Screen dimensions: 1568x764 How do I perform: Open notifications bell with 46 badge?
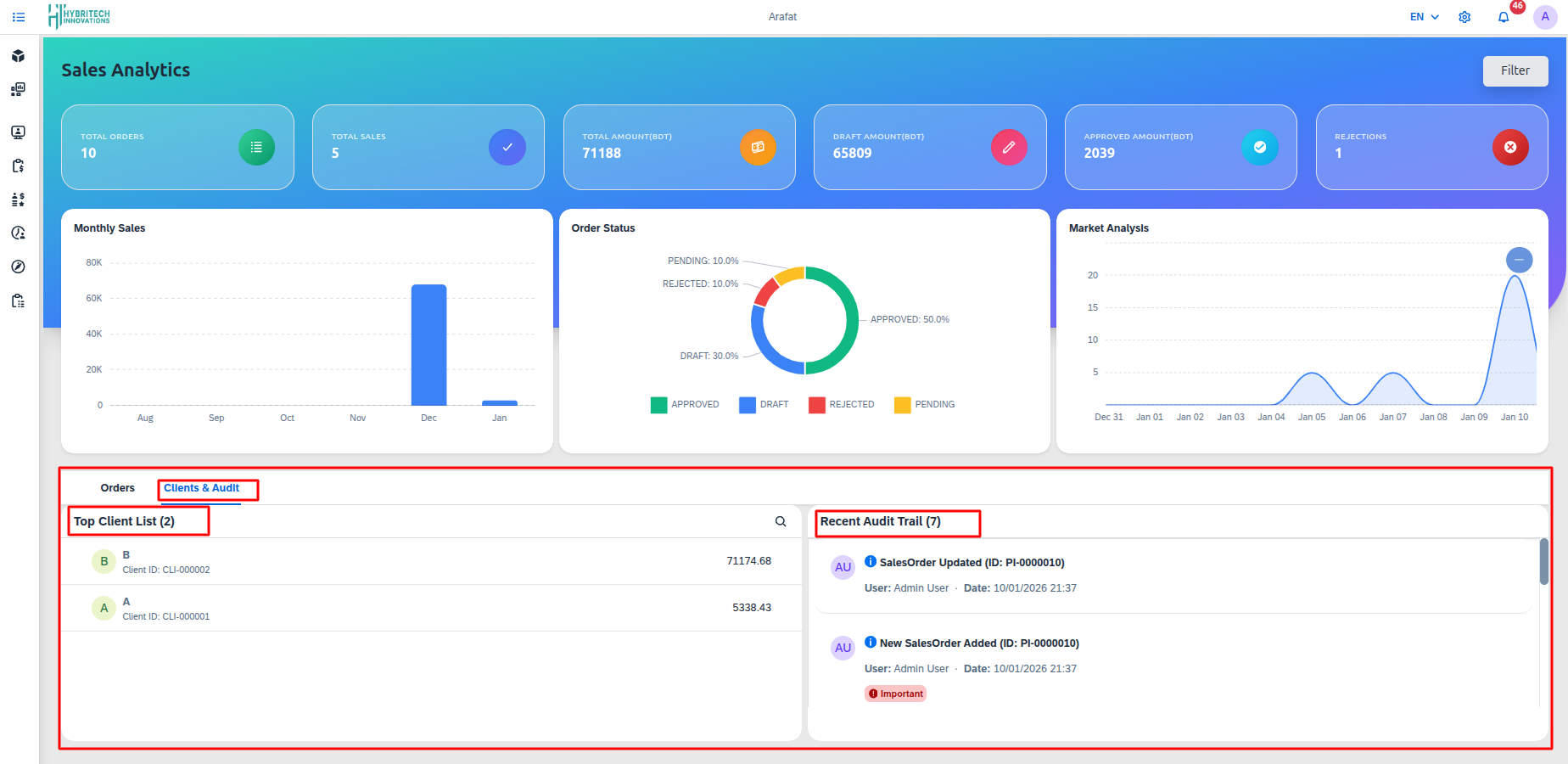(1504, 17)
